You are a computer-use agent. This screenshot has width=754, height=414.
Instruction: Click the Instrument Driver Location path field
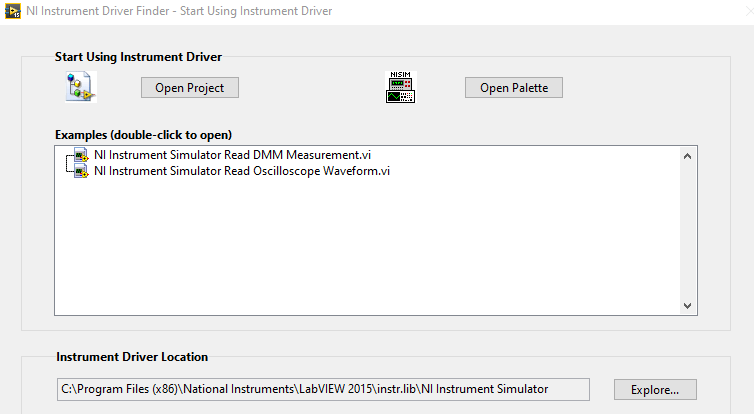click(323, 389)
